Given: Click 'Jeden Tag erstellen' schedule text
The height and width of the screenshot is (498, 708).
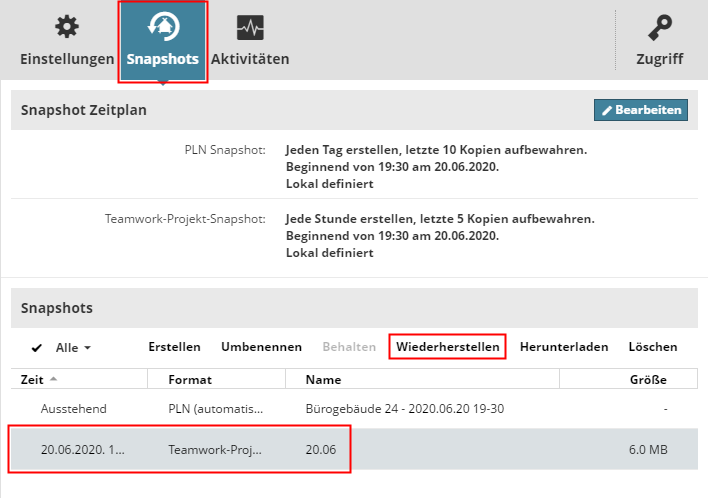Looking at the screenshot, I should coord(436,150).
